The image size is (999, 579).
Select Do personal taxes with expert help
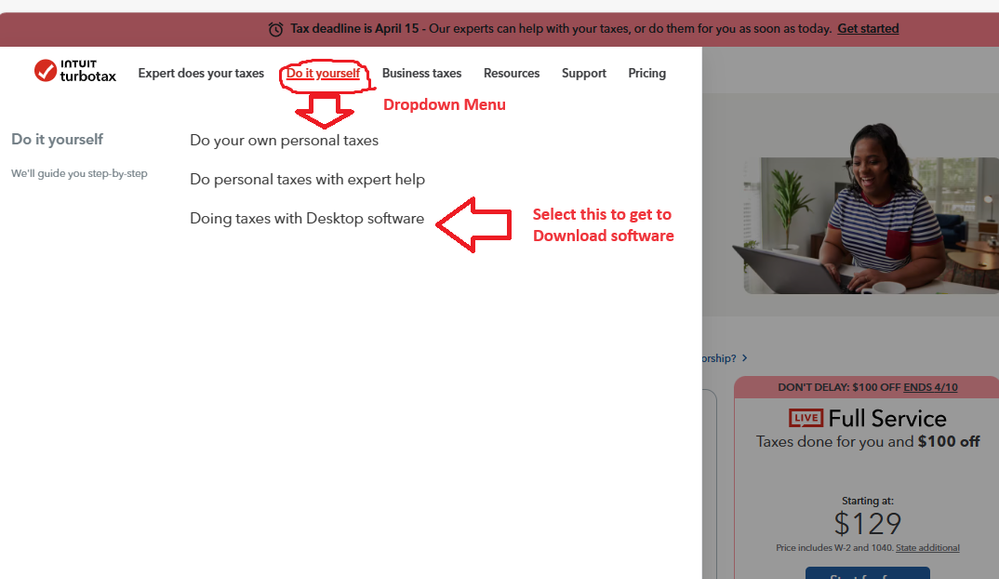coord(307,180)
